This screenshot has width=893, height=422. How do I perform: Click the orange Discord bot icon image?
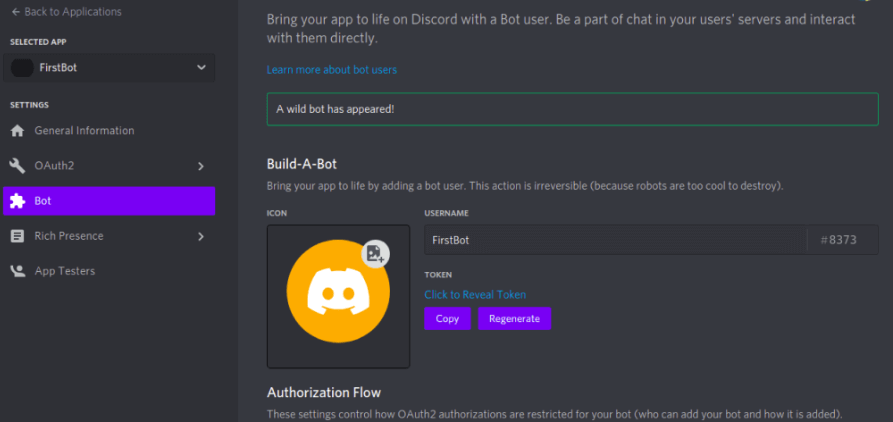point(338,291)
